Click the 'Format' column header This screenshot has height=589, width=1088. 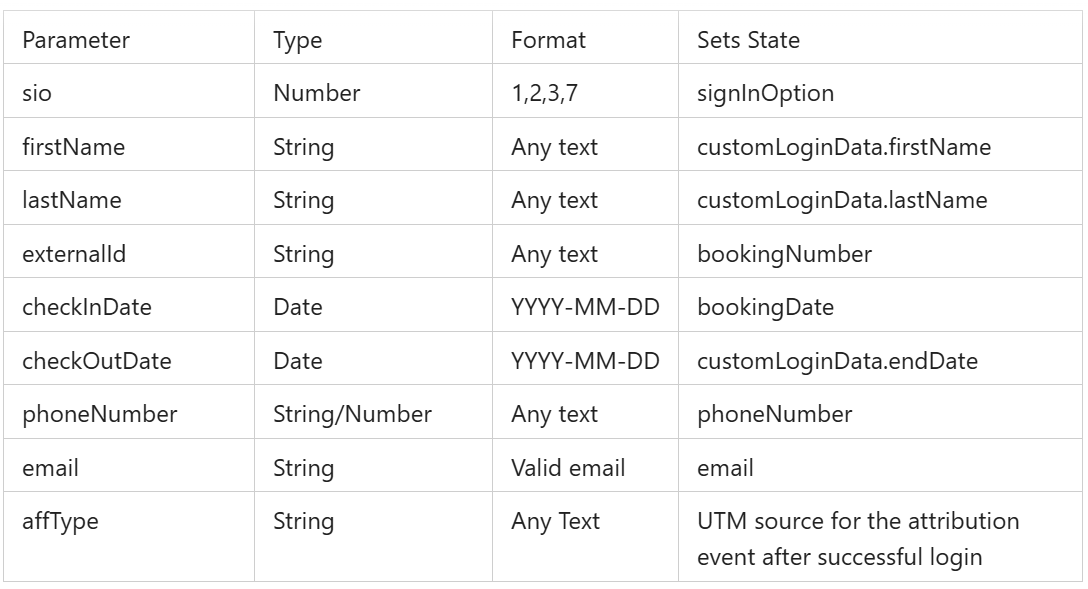pos(548,41)
